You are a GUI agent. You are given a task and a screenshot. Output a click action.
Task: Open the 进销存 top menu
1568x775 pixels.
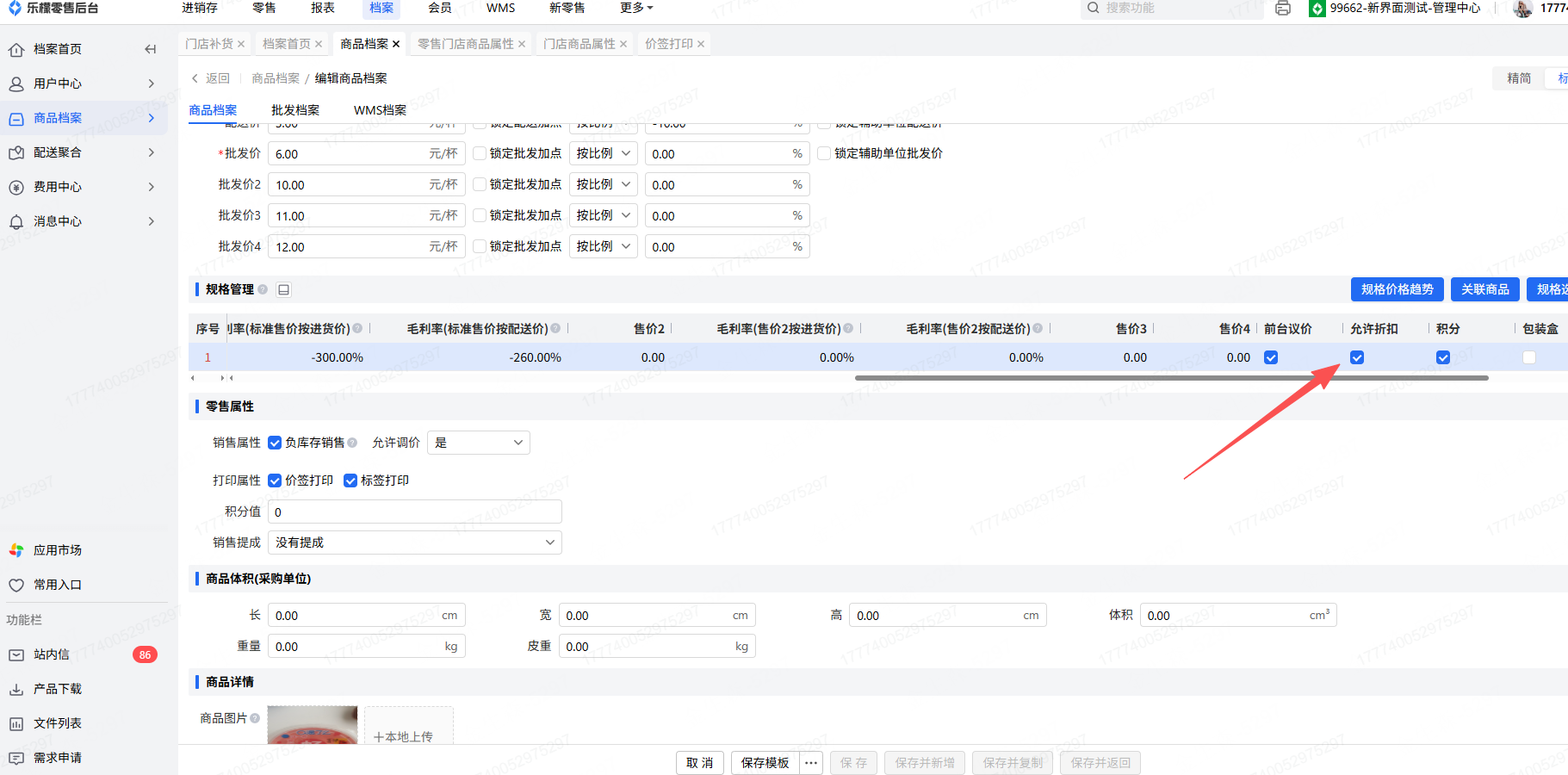tap(200, 8)
